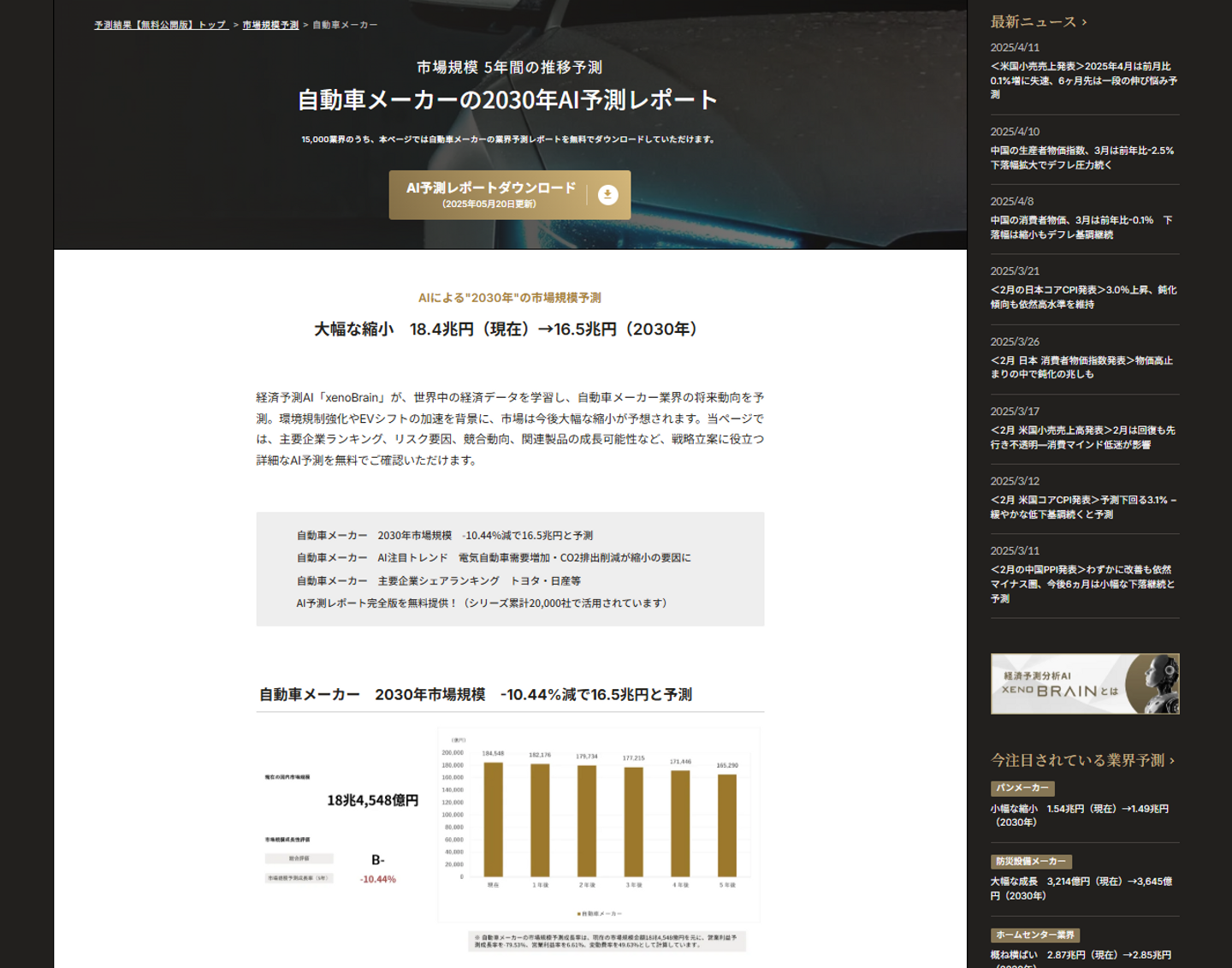Open the 予測結果【無料公開版】トップ breadcrumb link

click(161, 25)
